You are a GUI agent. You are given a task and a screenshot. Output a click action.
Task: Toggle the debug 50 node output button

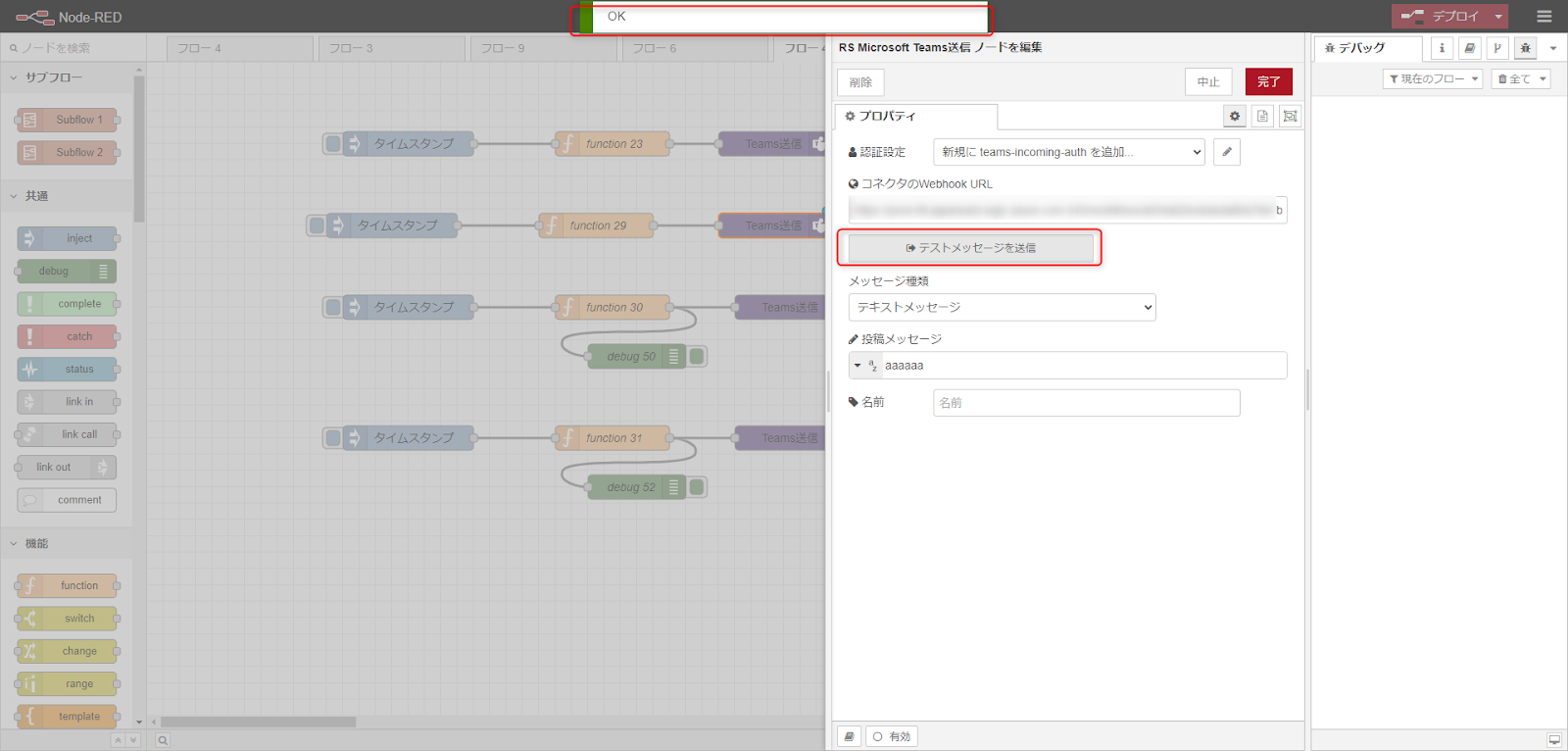pos(697,357)
